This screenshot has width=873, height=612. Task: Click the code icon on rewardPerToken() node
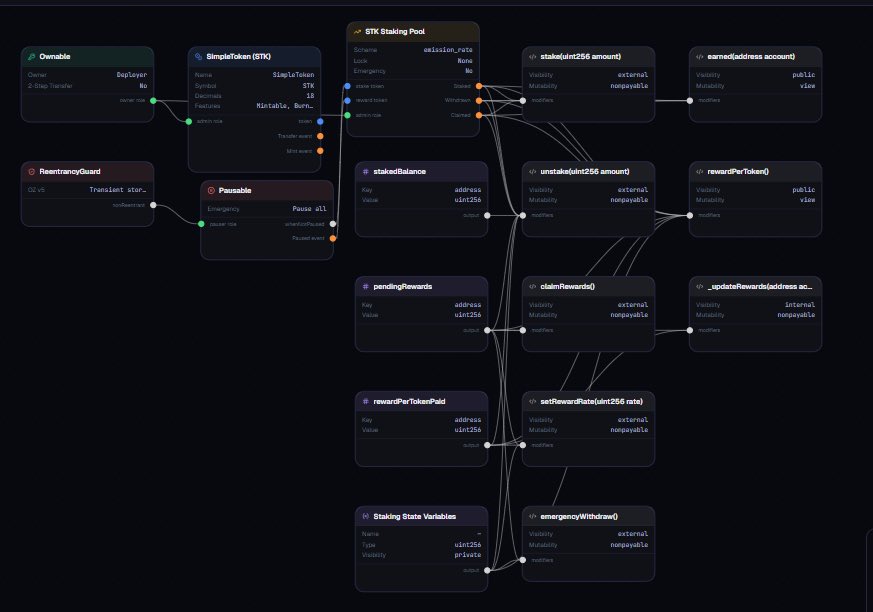point(700,172)
